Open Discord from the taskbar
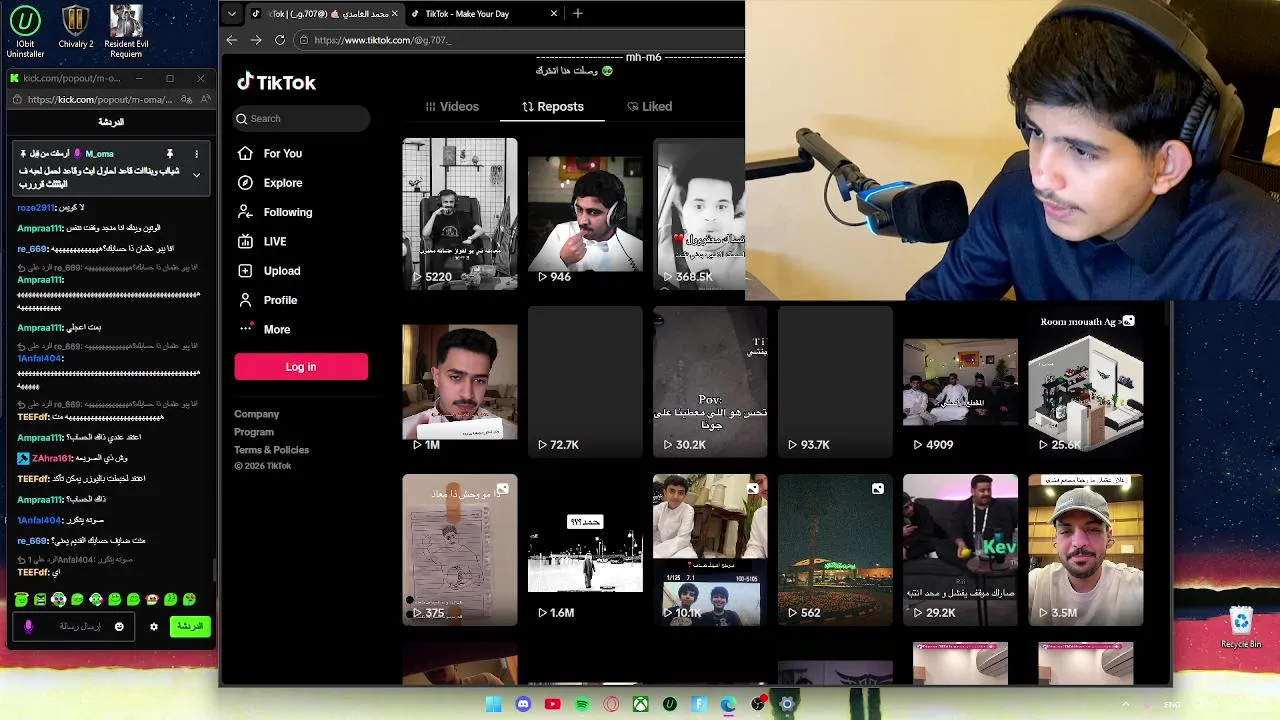 point(523,705)
